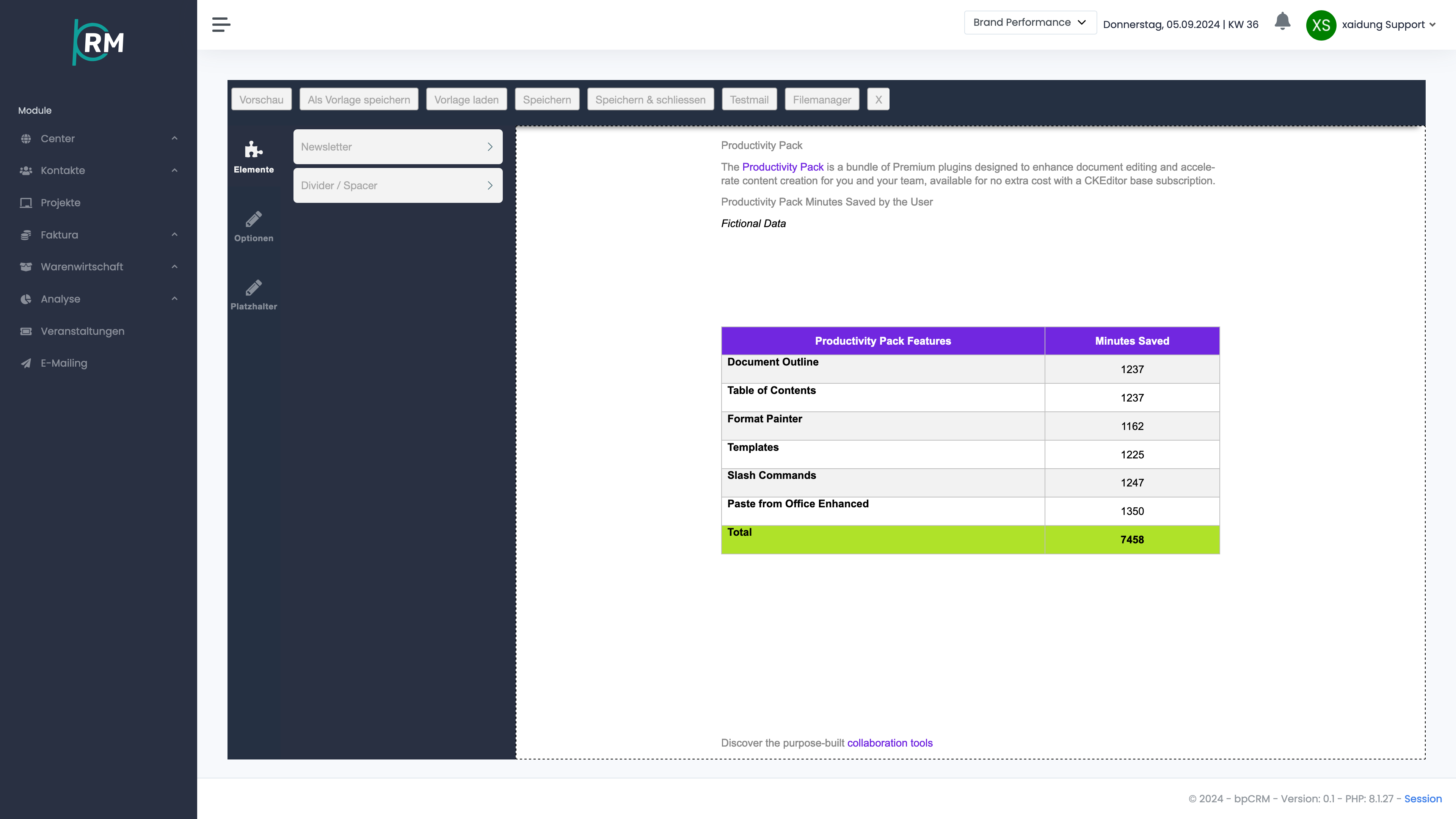Open the Optionen pencil tab
Screen dimensions: 1456x819
point(254,226)
